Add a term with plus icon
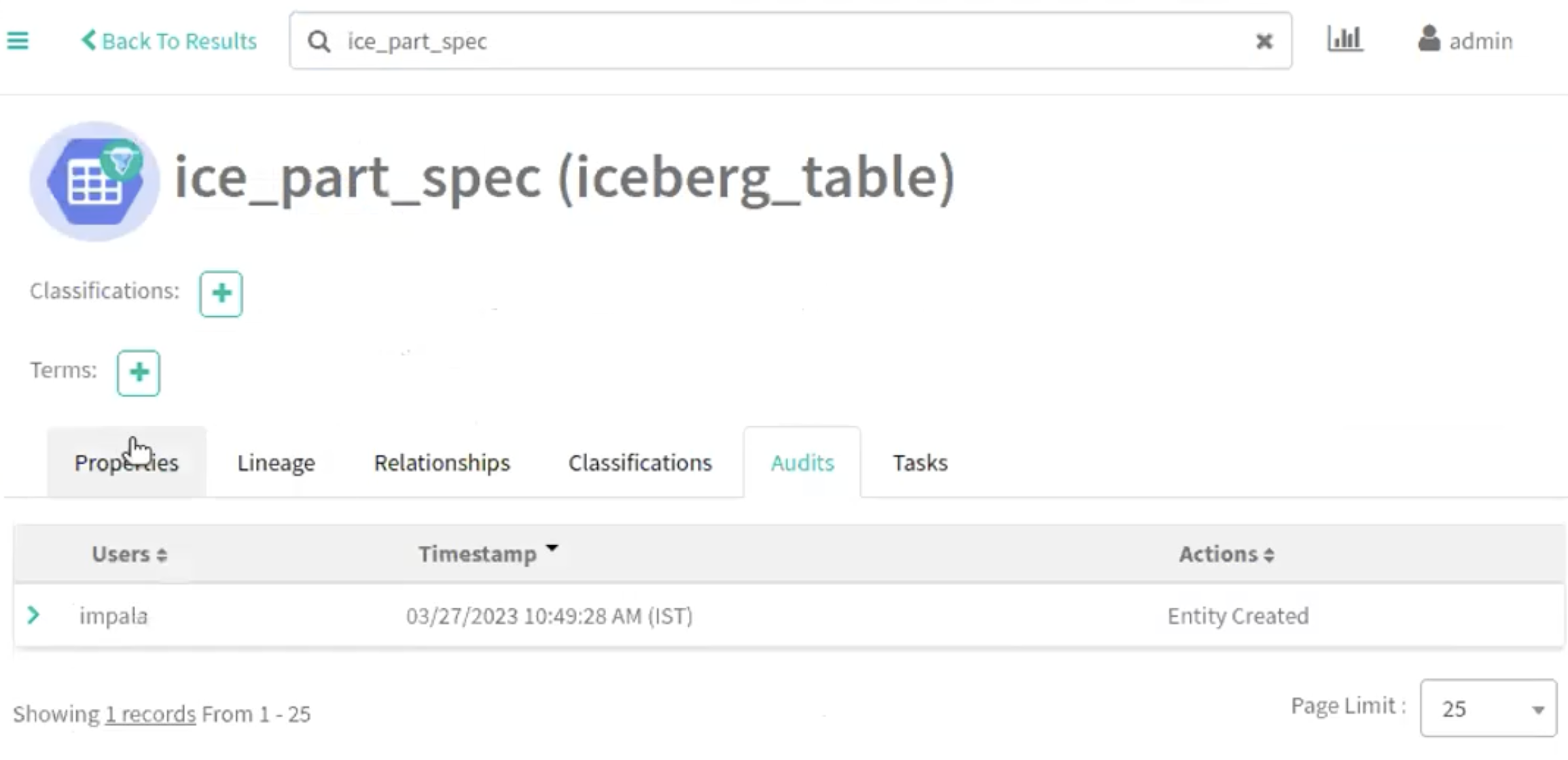Screen dimensions: 1568x760 pyautogui.click(x=139, y=373)
